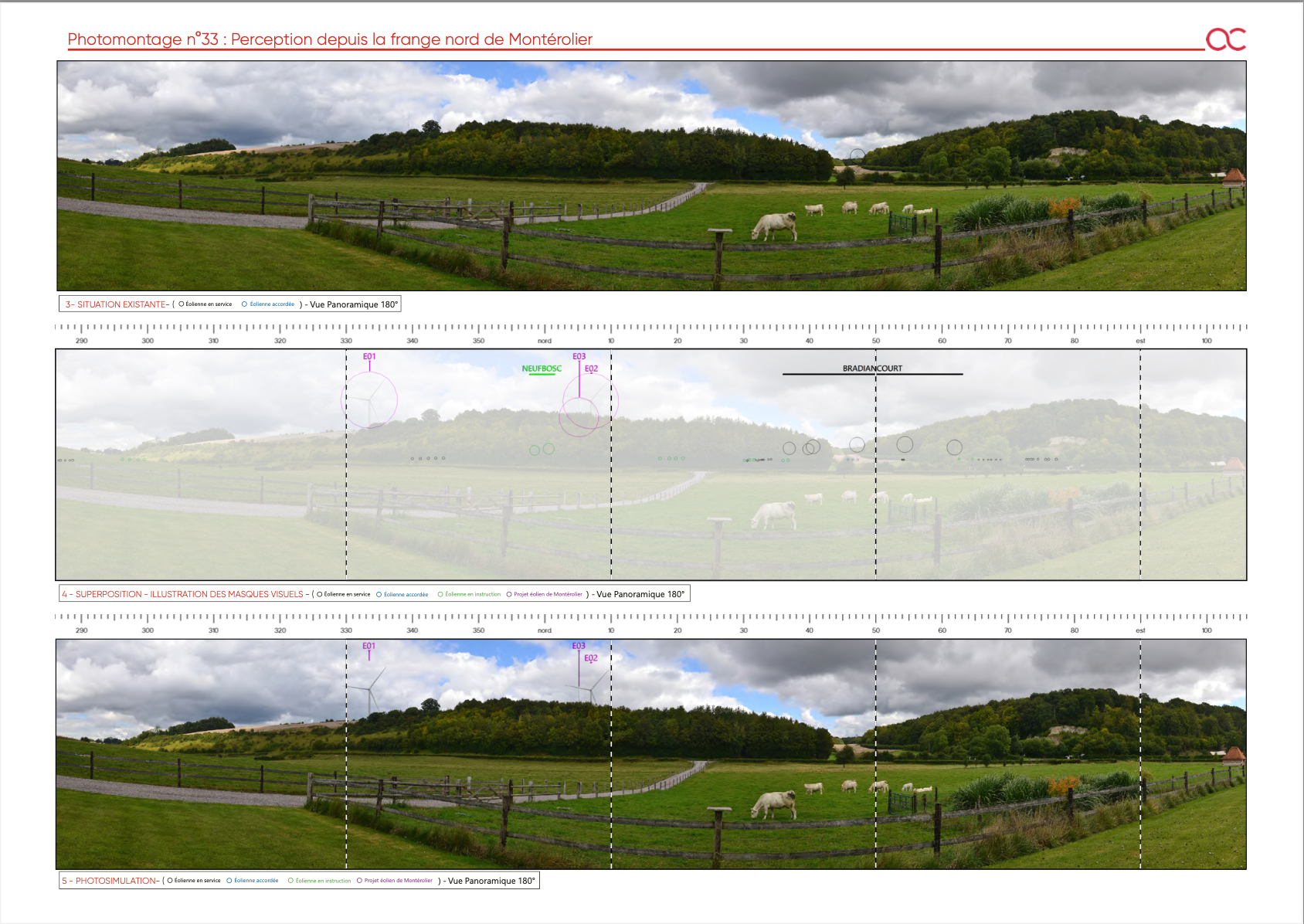Click the E02 label in the photosimulation panel
The width and height of the screenshot is (1304, 924).
coord(591,658)
